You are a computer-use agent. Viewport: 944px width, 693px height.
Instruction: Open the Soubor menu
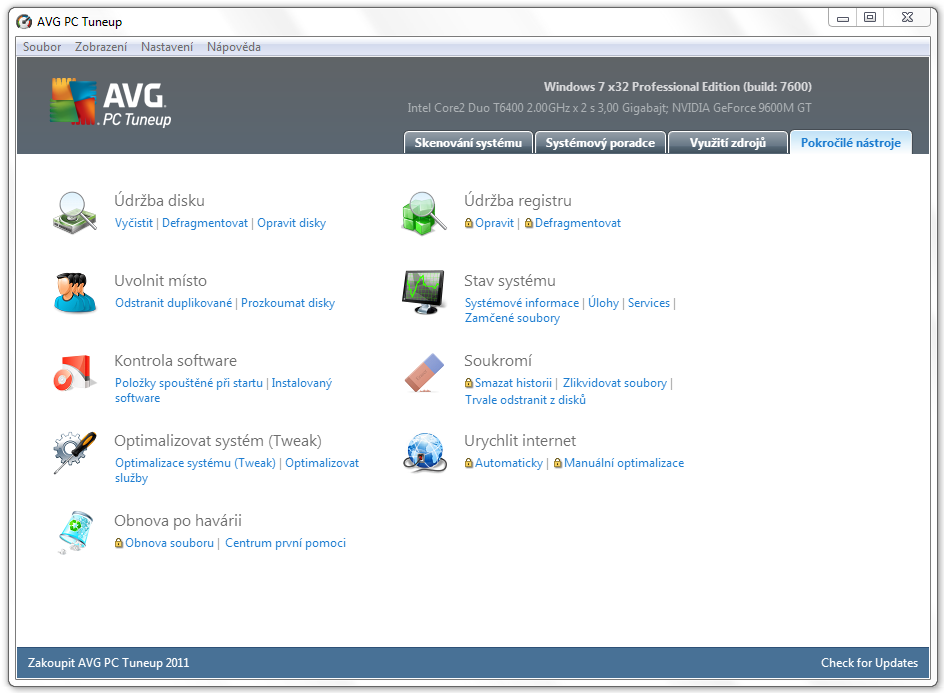(42, 47)
